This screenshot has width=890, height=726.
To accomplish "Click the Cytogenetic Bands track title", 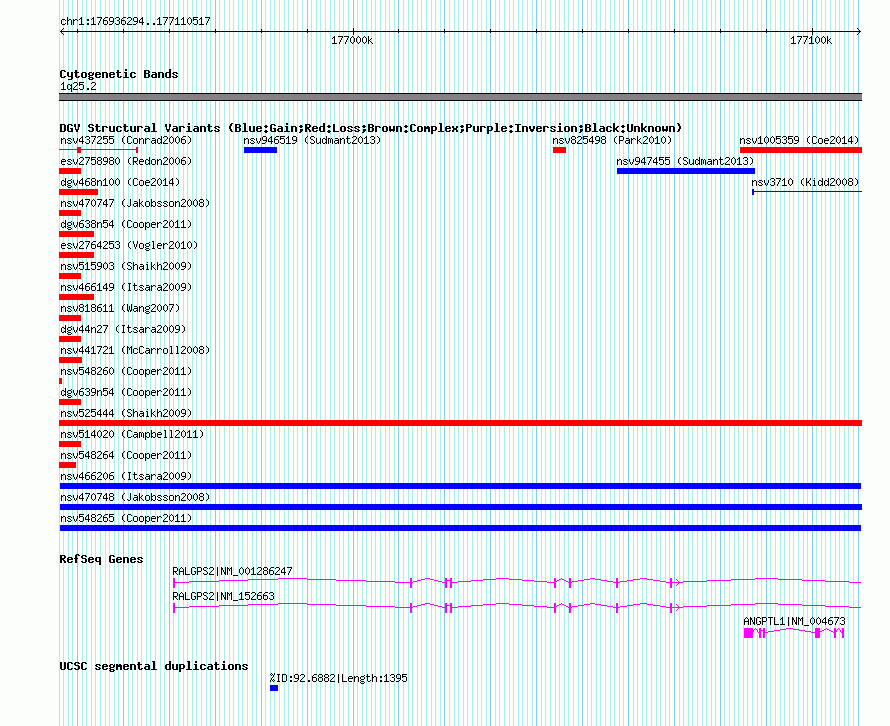I will pyautogui.click(x=119, y=74).
